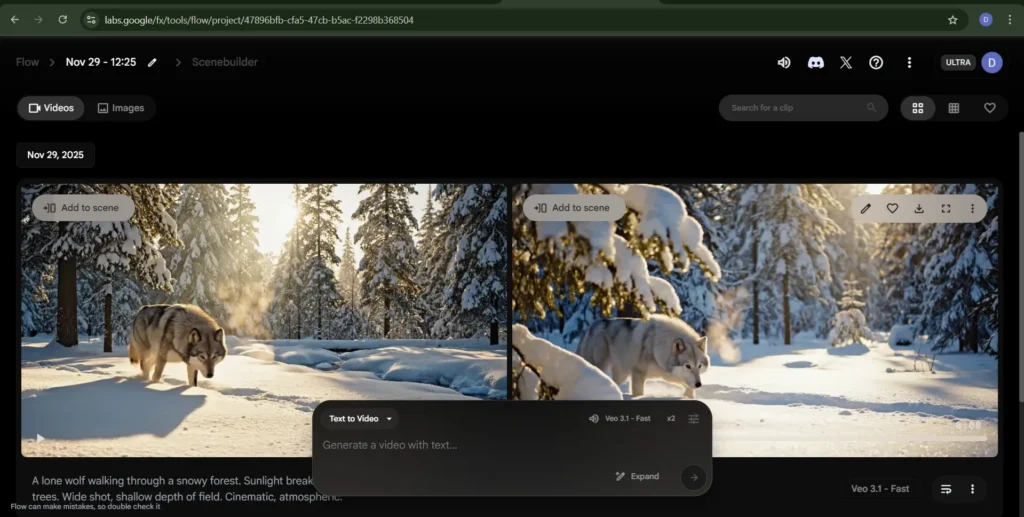Download the second wolf video clip
Screen dimensions: 1024x517
pyautogui.click(x=919, y=208)
